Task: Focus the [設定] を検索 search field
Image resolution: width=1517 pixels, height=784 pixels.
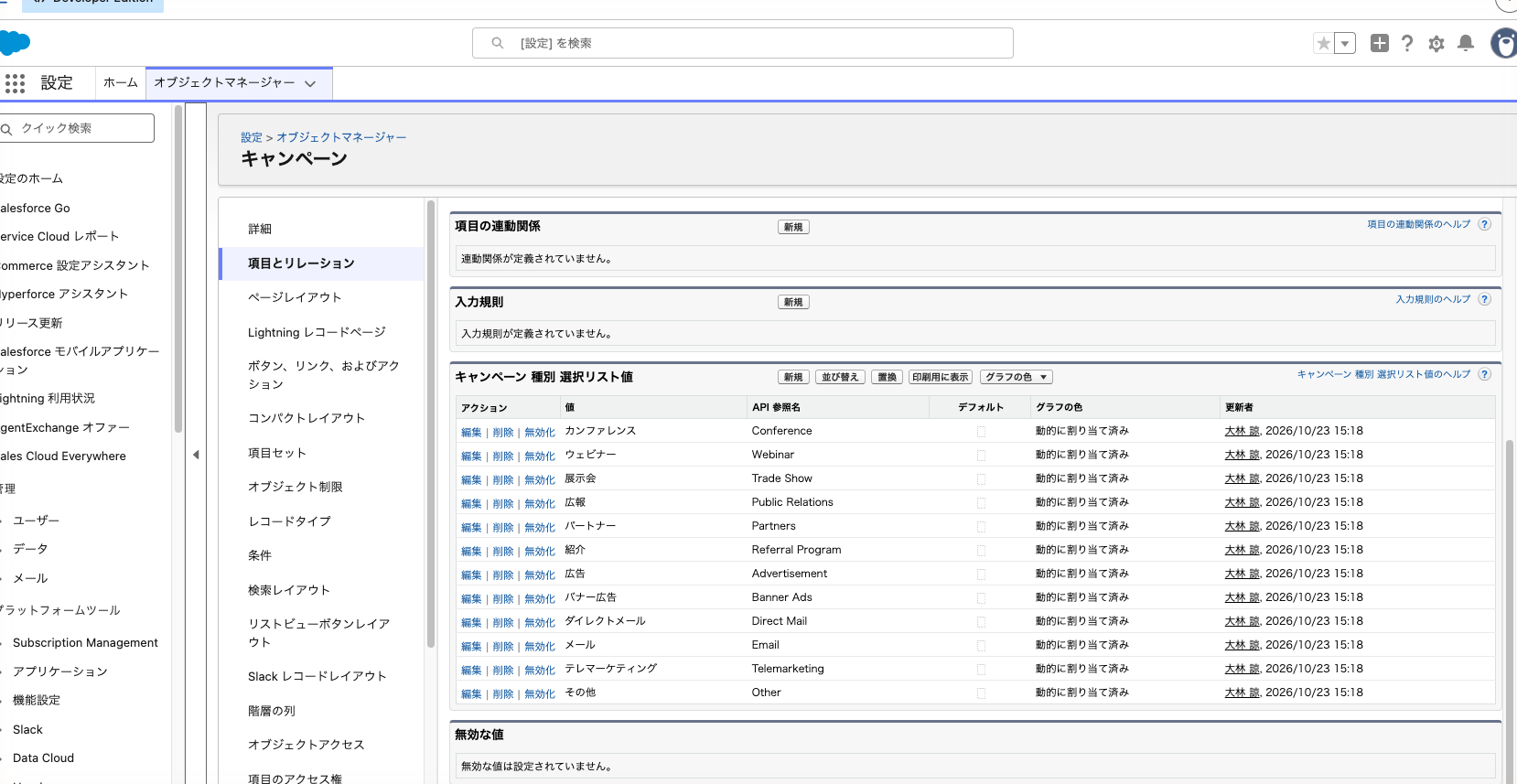Action: click(743, 43)
